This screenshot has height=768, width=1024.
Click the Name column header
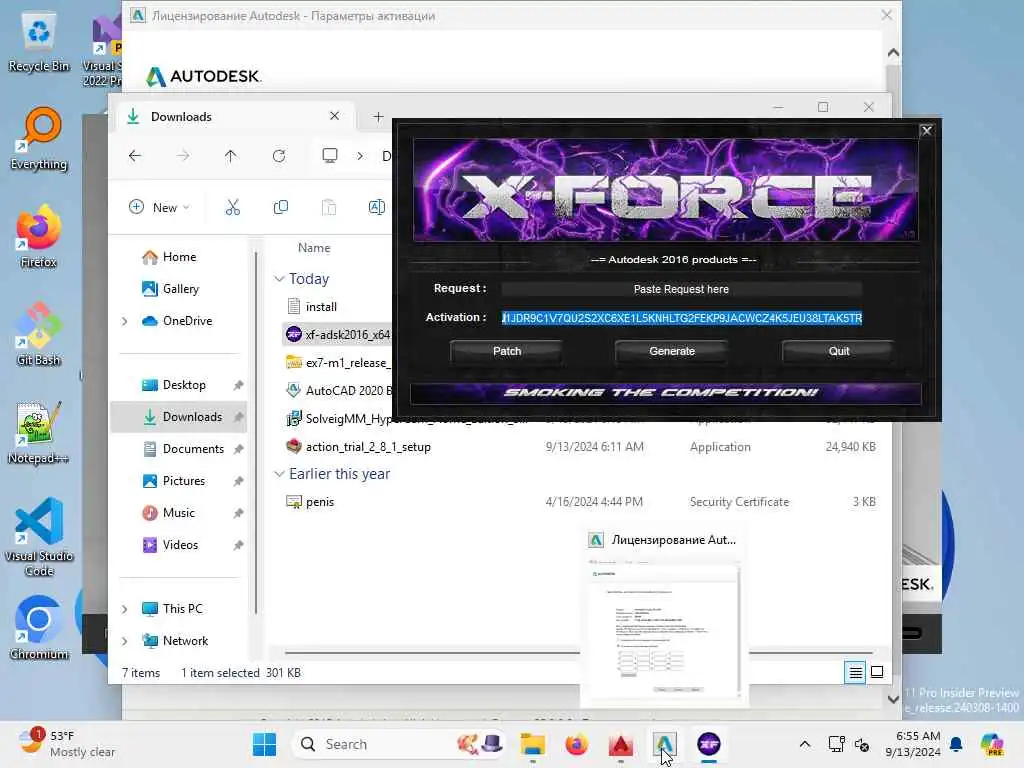tap(314, 248)
